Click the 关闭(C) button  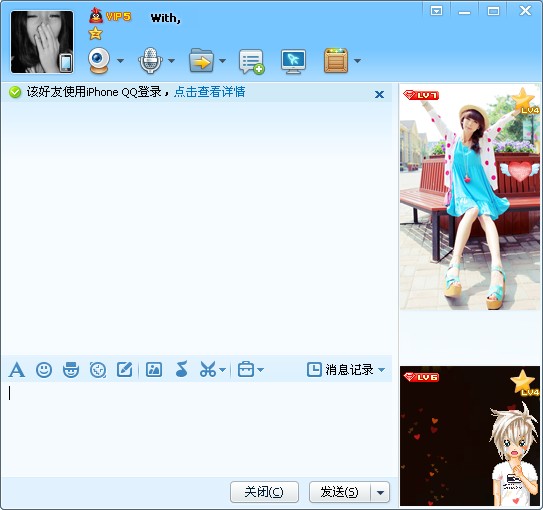(264, 492)
